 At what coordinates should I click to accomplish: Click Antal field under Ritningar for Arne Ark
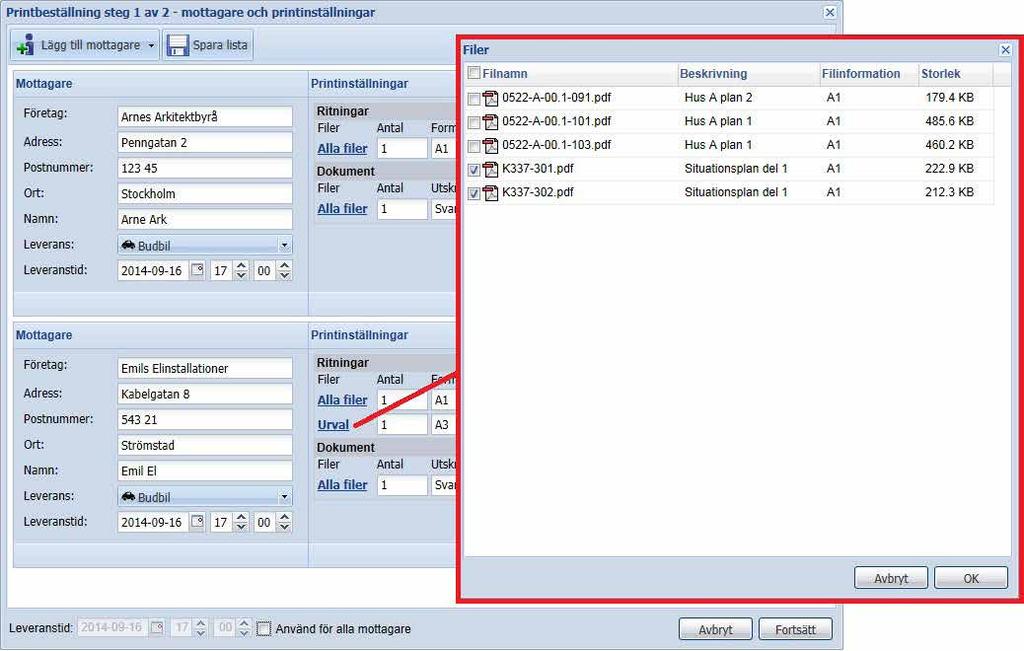tap(402, 149)
